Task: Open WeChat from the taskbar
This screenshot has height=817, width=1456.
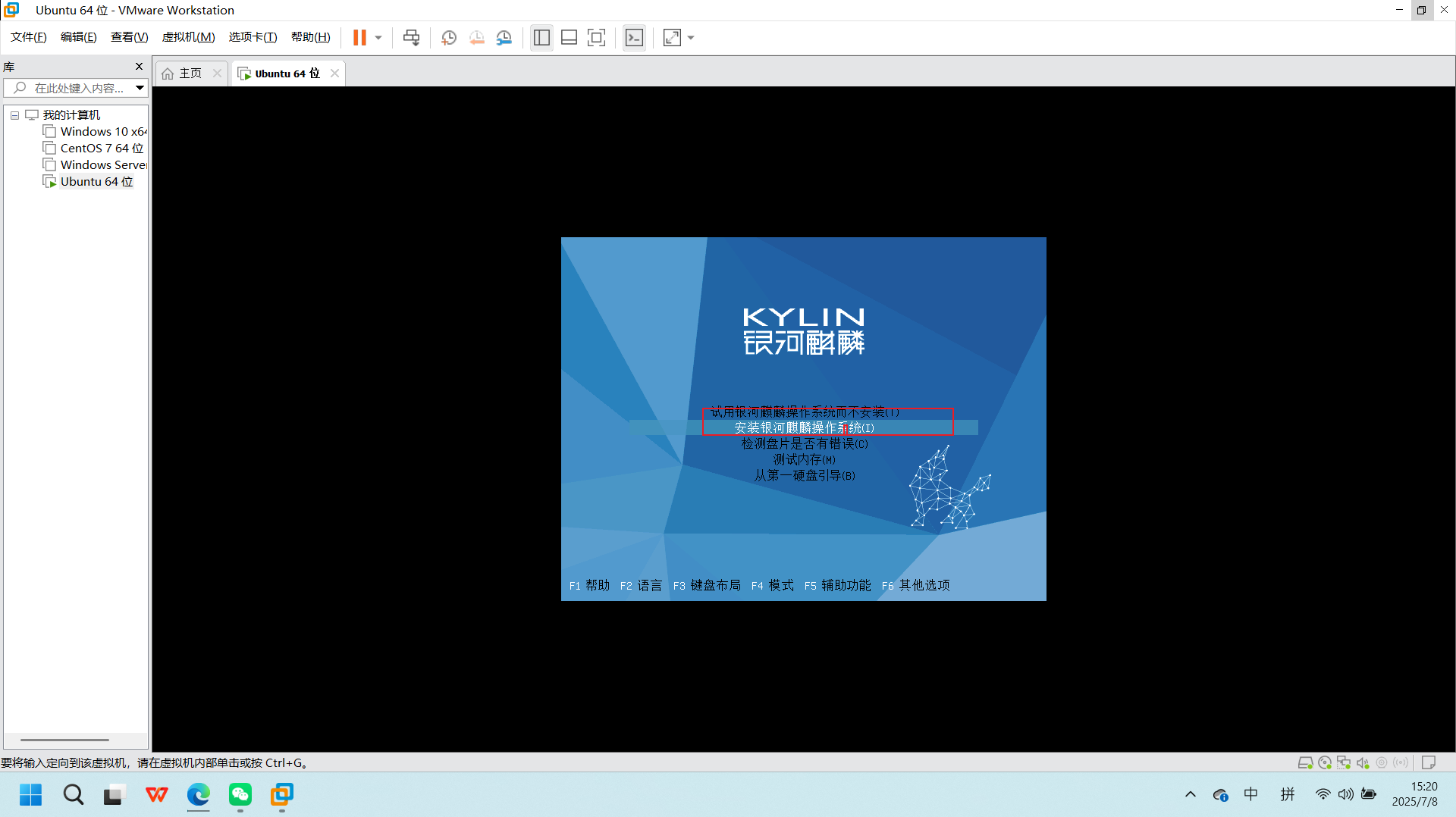Action: [240, 795]
